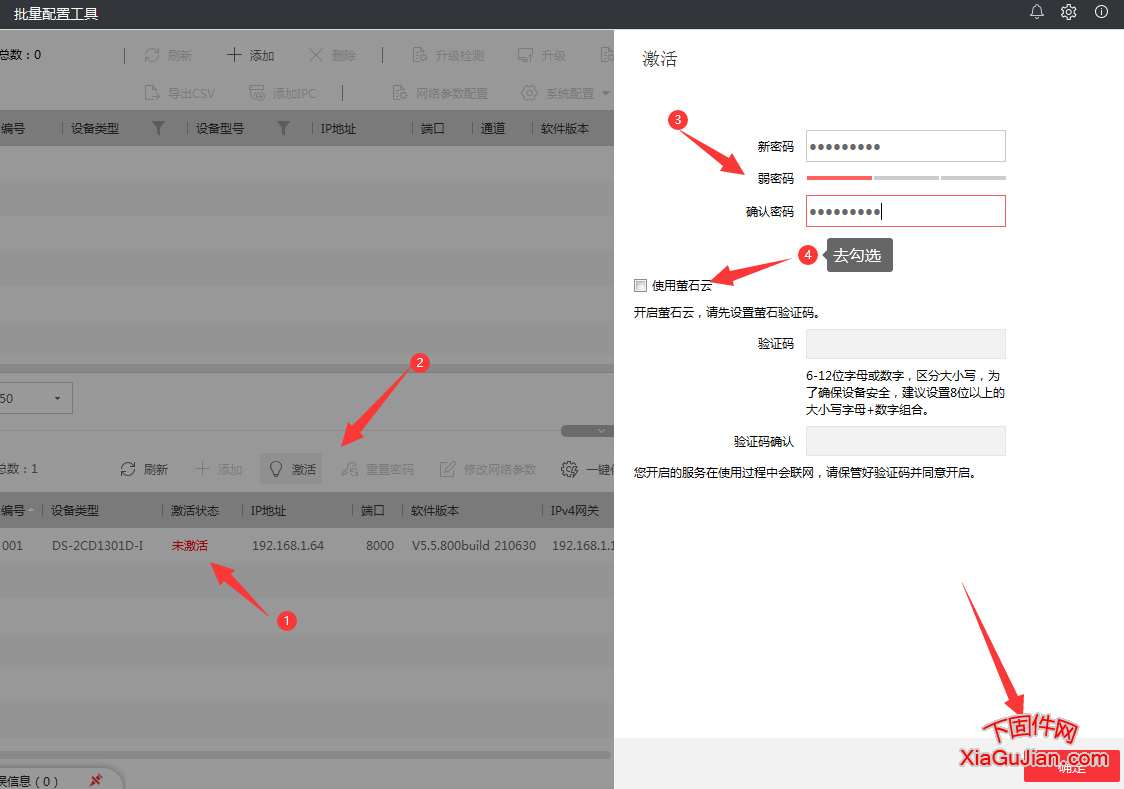This screenshot has height=789, width=1124.
Task: Click the top toolbar 删除 delete button
Action: [x=332, y=55]
